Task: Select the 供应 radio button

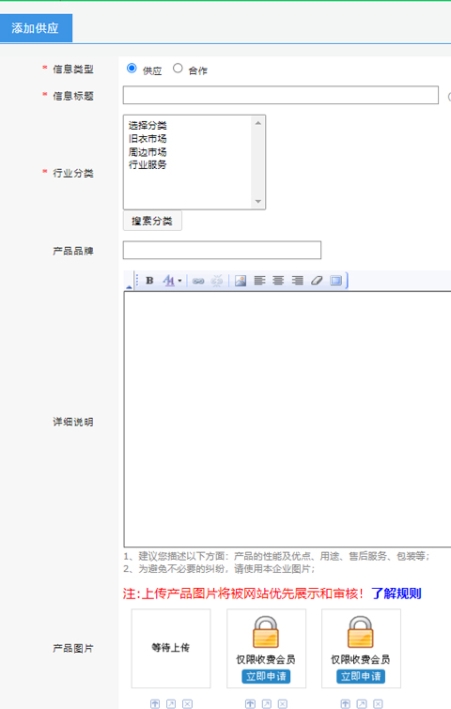Action: [132, 68]
